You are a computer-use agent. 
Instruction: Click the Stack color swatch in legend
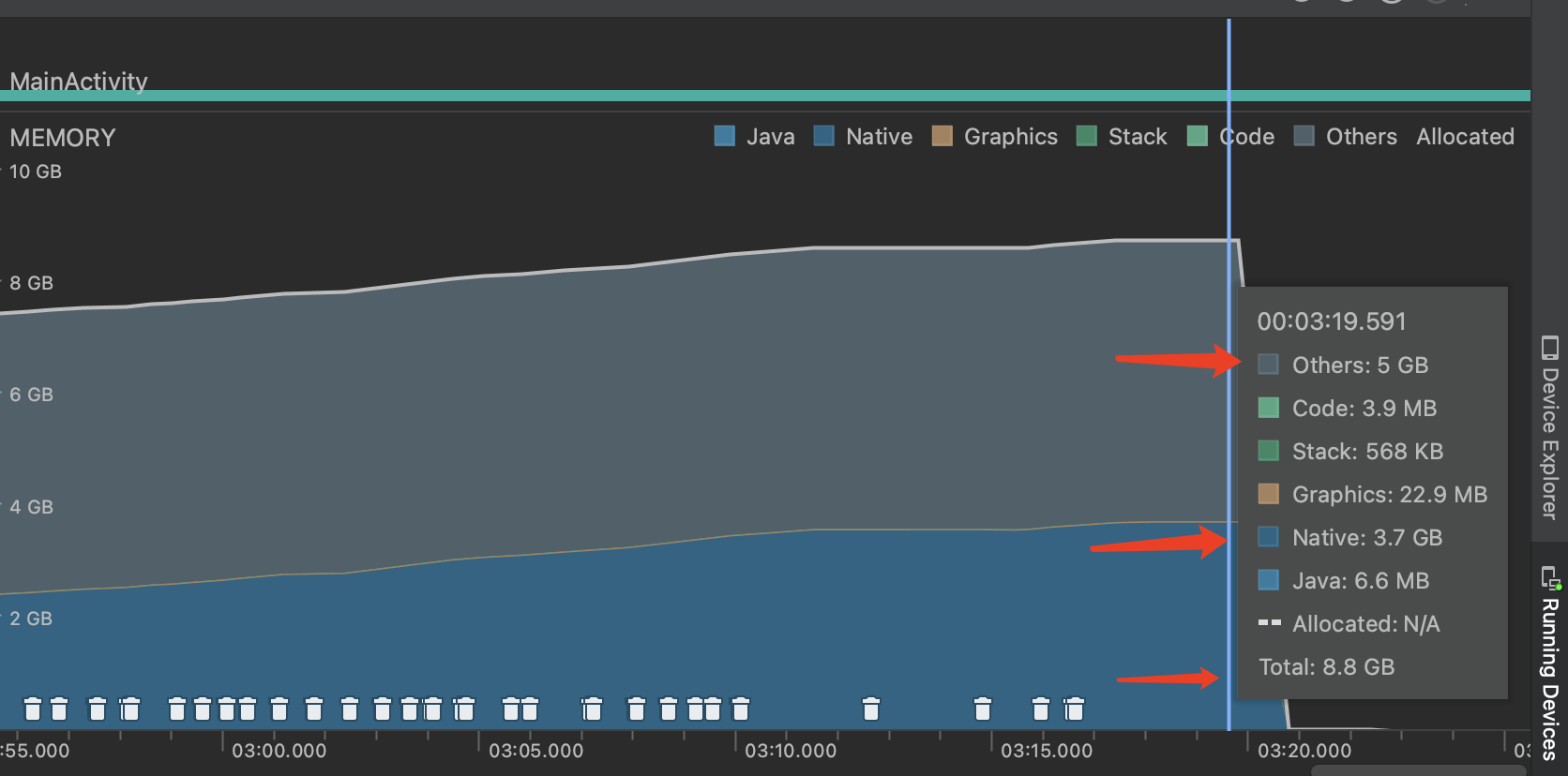(1087, 136)
